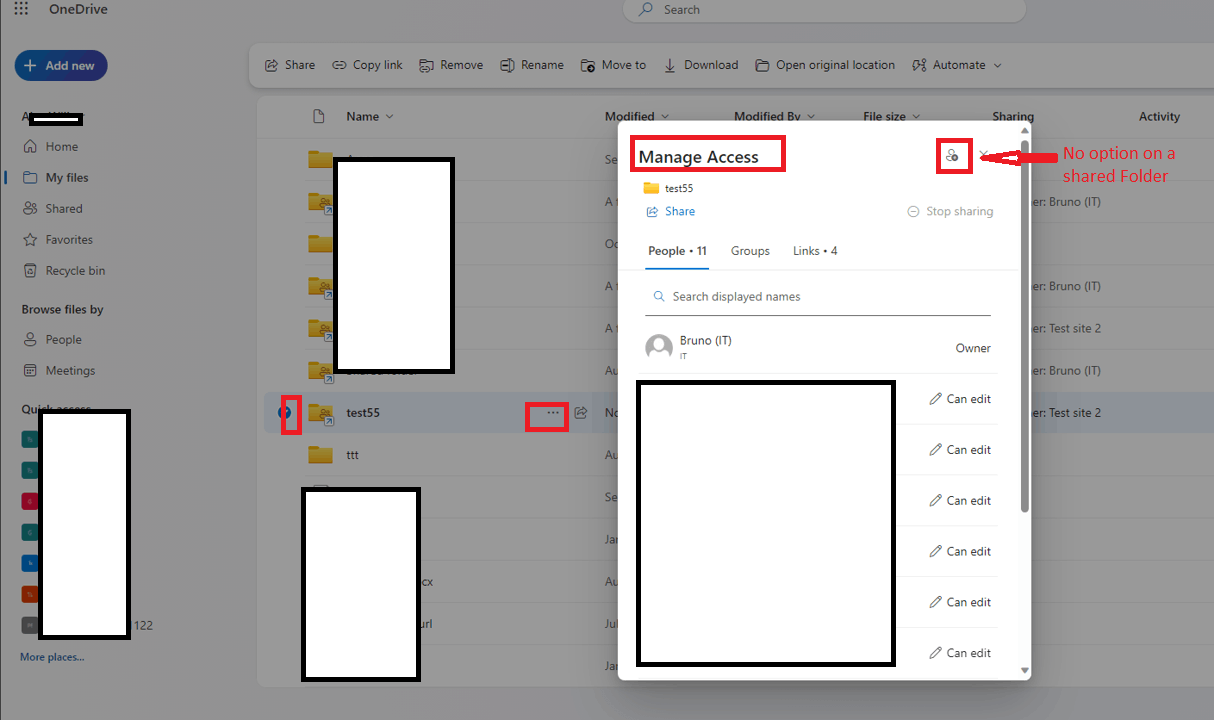Open the Modified column dropdown

tap(637, 117)
